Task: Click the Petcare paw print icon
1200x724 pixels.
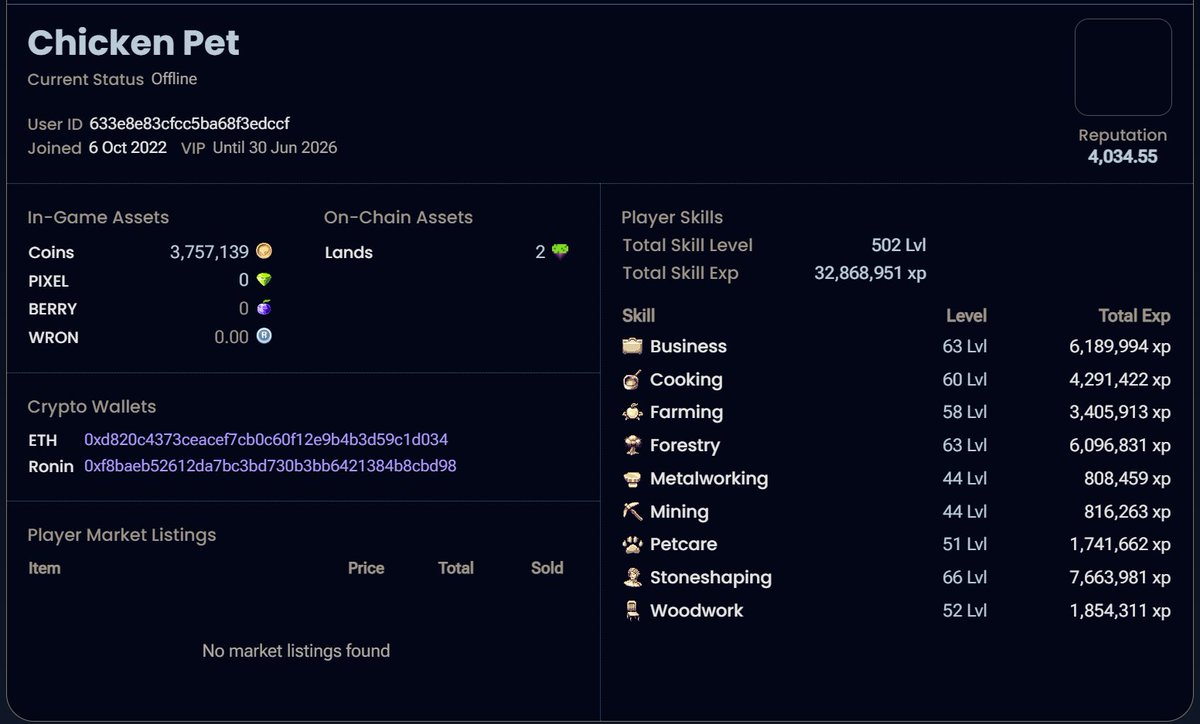Action: (632, 544)
